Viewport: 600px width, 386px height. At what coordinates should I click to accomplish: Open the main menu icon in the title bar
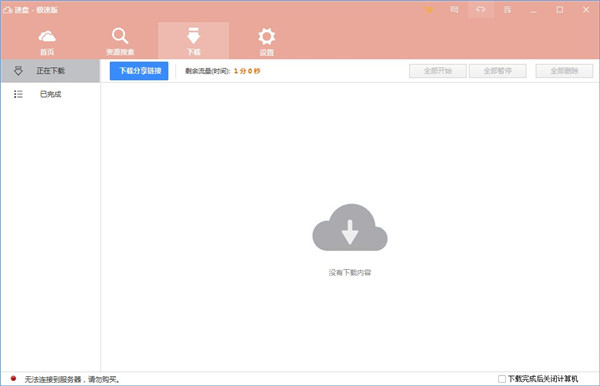coord(507,10)
